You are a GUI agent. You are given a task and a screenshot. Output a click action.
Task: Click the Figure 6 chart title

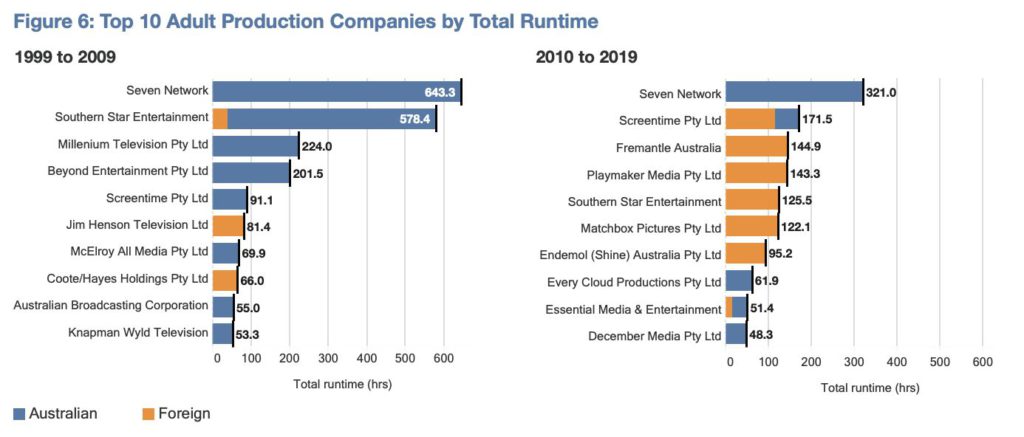[306, 22]
